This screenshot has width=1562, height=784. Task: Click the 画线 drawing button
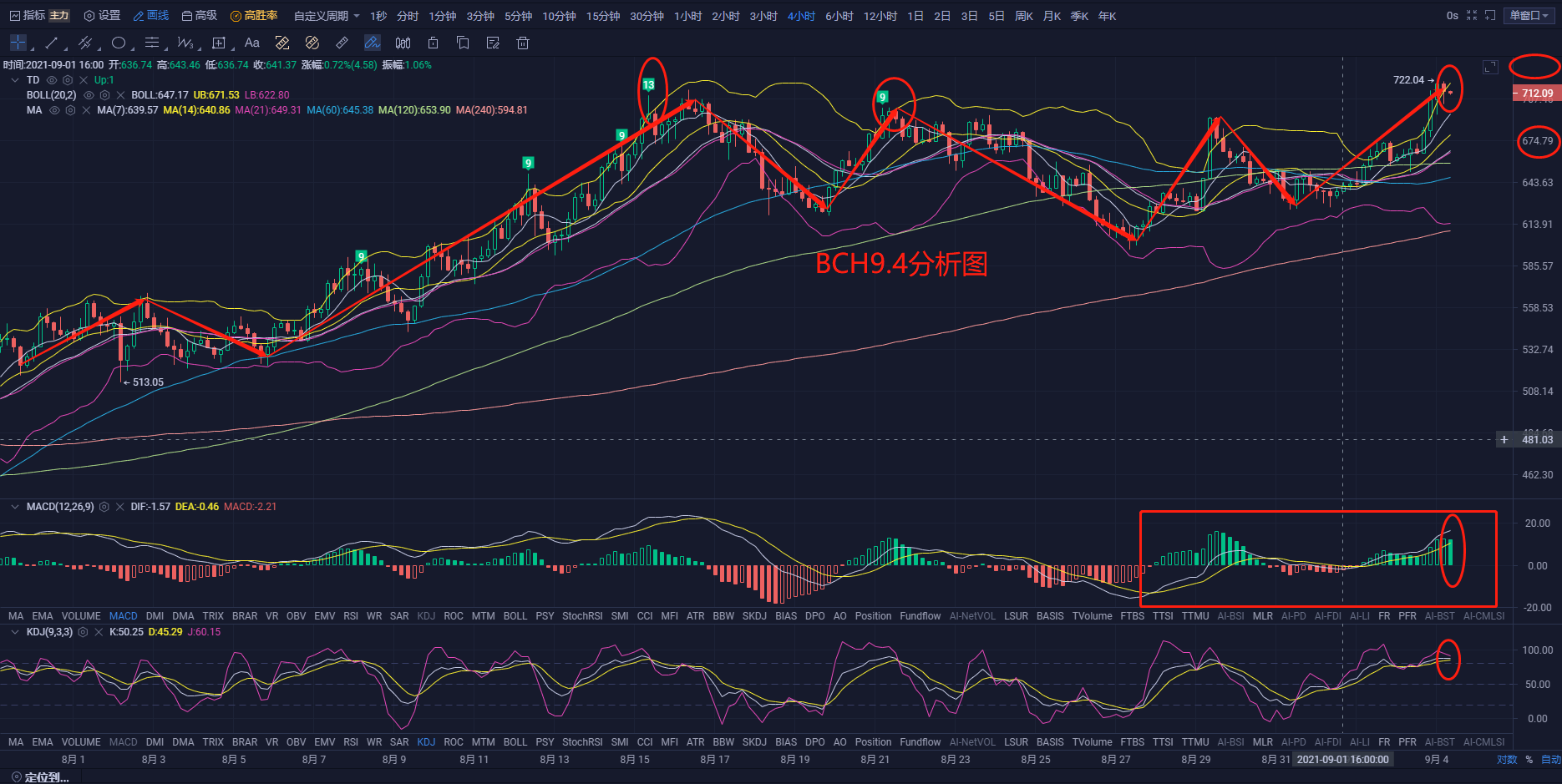pyautogui.click(x=150, y=16)
